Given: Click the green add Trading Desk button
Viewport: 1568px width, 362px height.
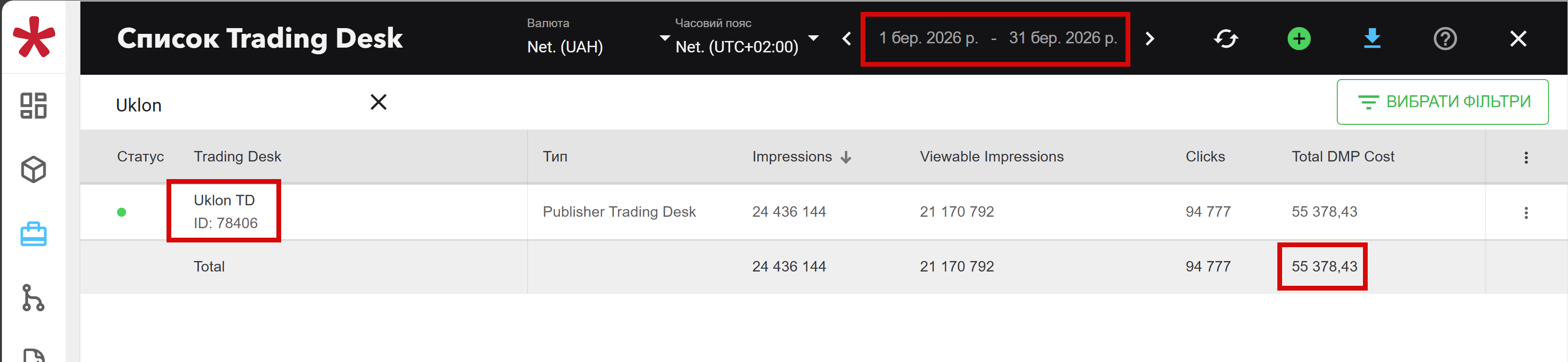Looking at the screenshot, I should click(x=1299, y=39).
